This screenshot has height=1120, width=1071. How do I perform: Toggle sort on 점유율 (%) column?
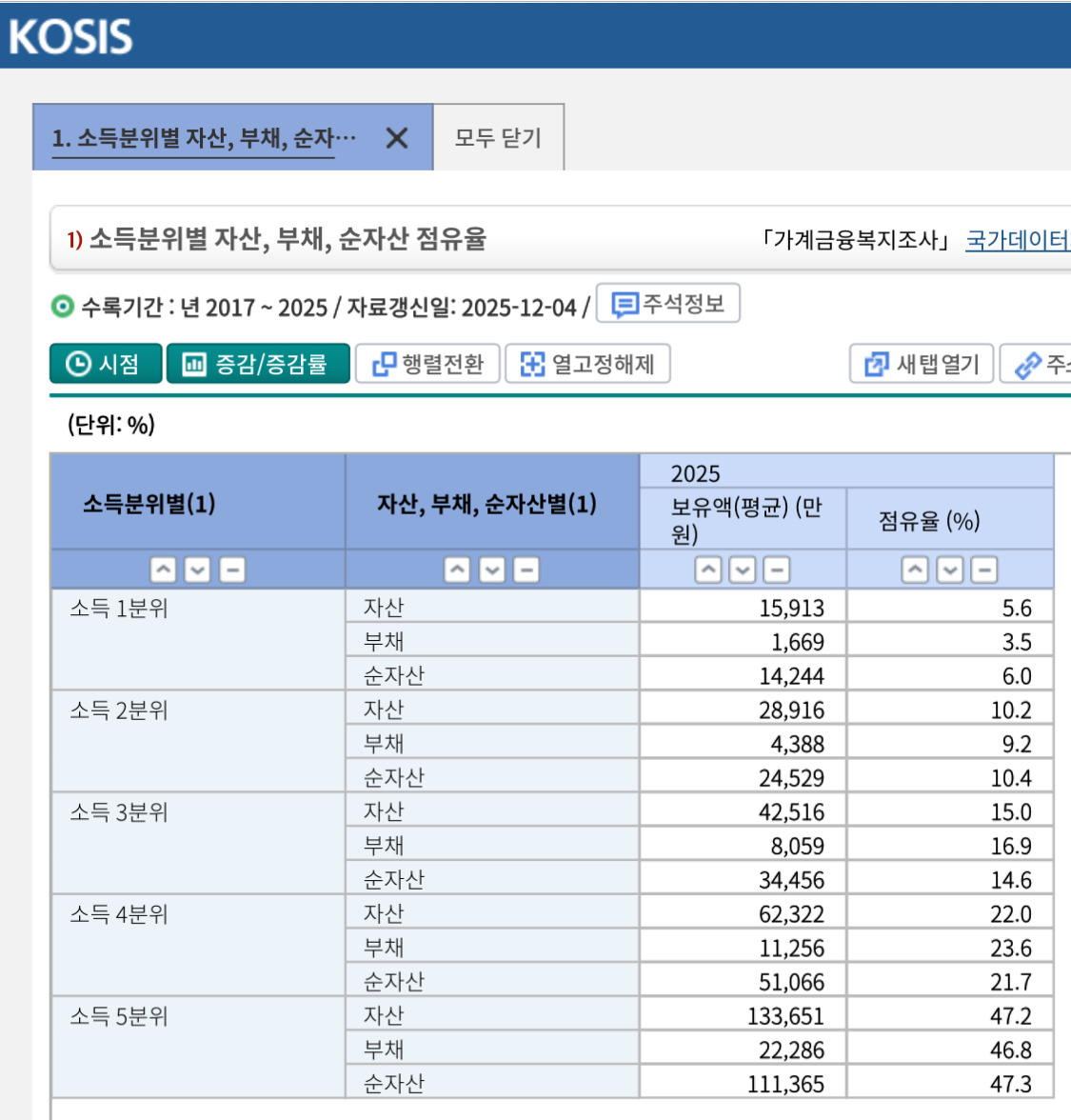(x=914, y=569)
